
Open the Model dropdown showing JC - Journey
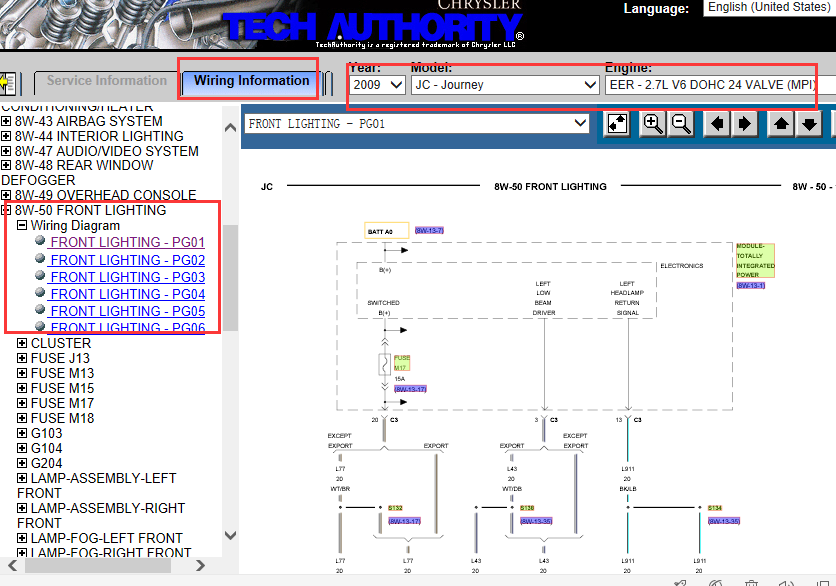click(x=505, y=85)
